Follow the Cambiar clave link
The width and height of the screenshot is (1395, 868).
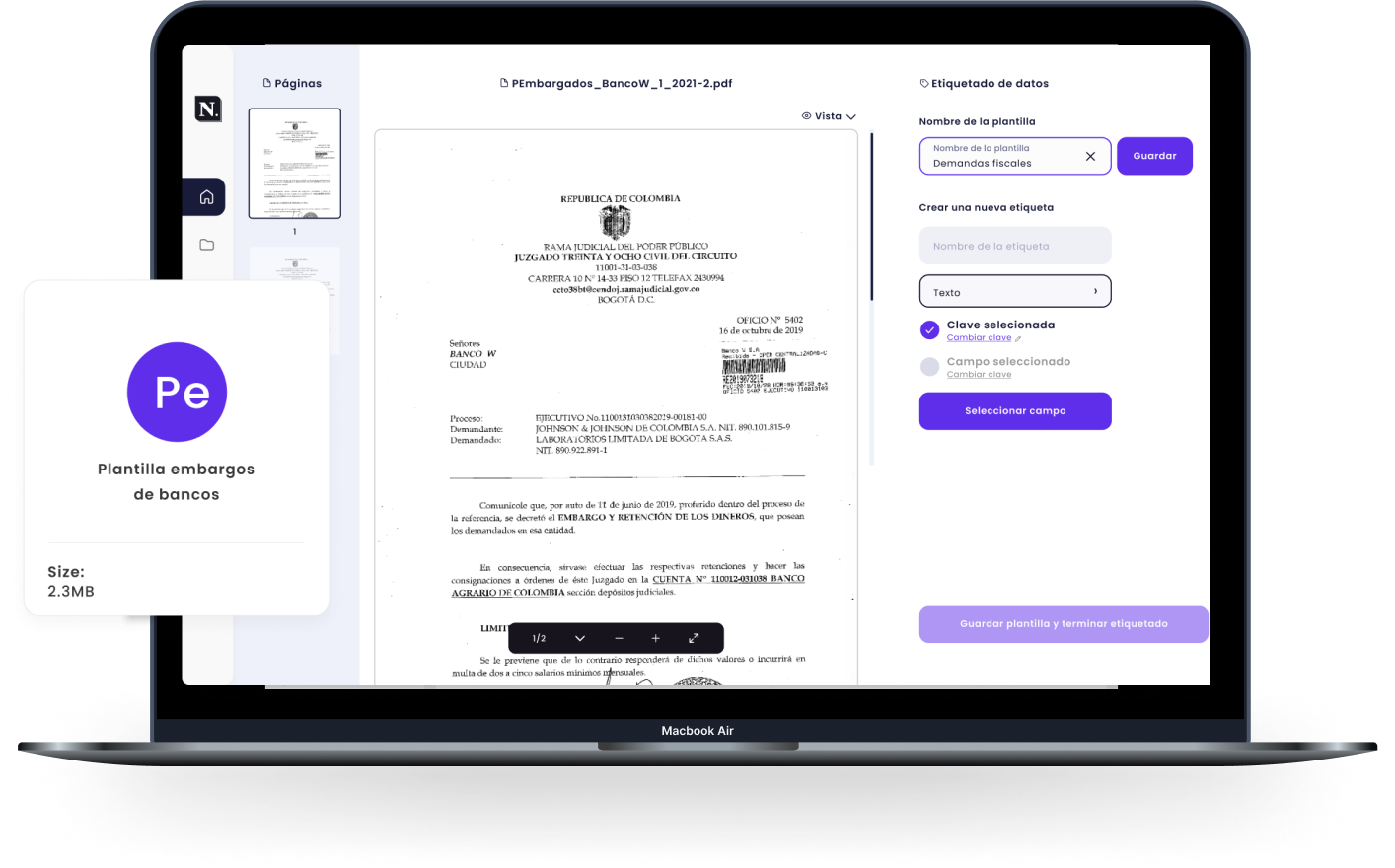(980, 337)
